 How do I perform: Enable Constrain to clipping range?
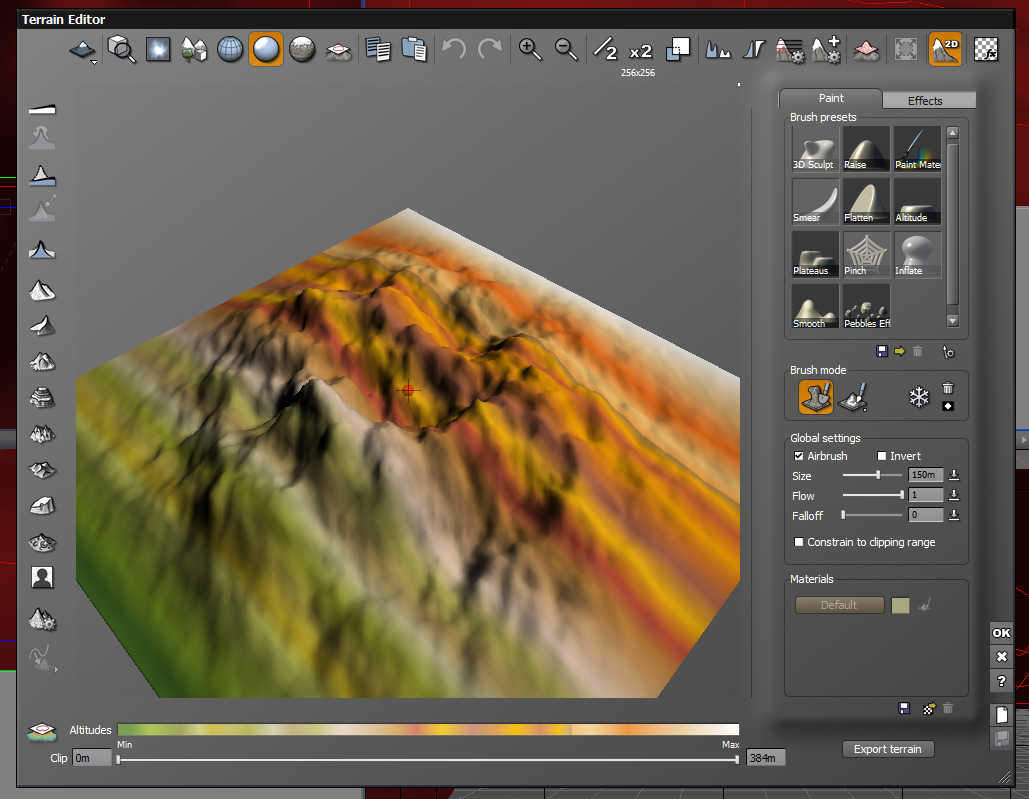pos(799,542)
